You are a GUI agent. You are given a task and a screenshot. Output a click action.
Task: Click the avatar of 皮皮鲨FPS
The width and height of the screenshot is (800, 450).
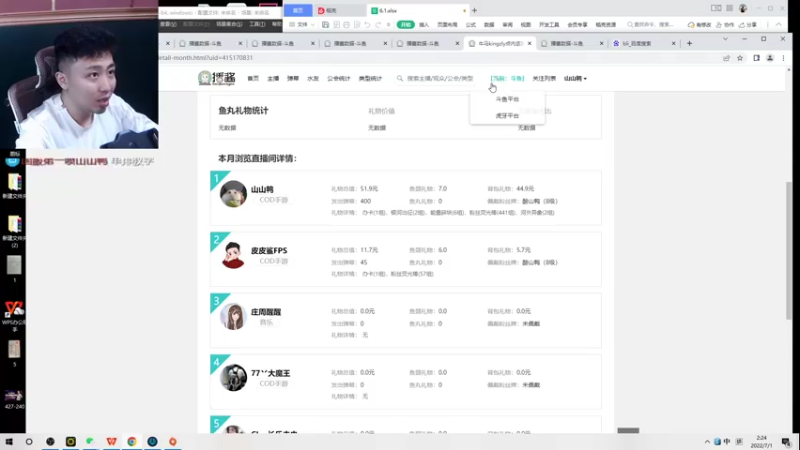pos(233,255)
